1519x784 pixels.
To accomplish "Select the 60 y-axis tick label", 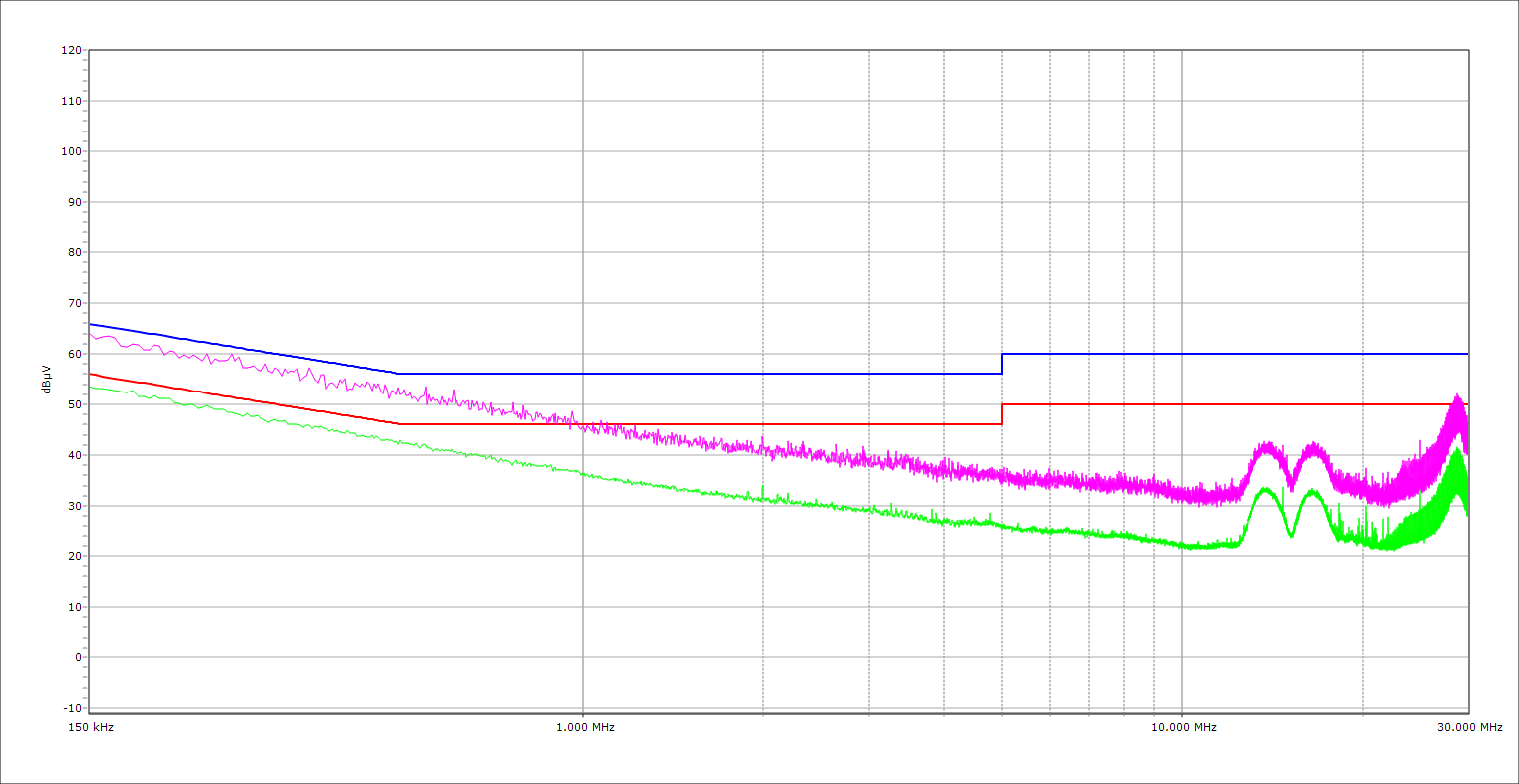I will pos(74,354).
